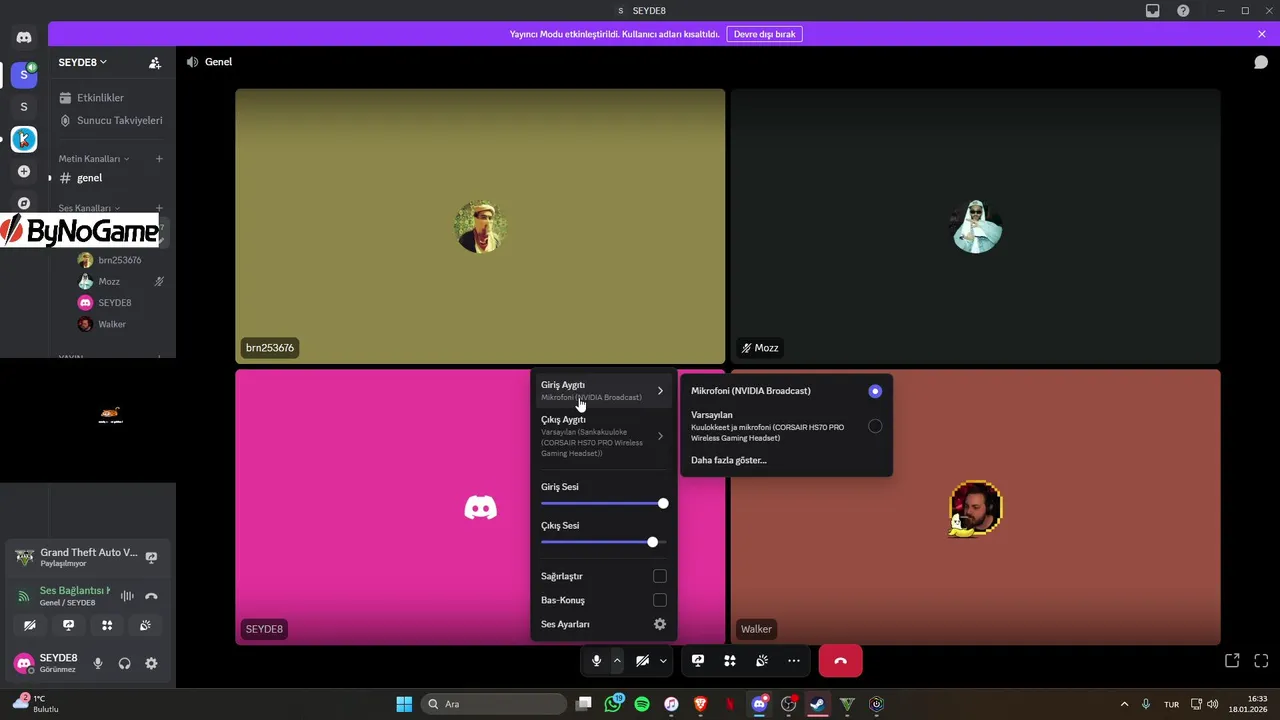Mute microphone in user panel
Image resolution: width=1280 pixels, height=720 pixels.
[98, 663]
